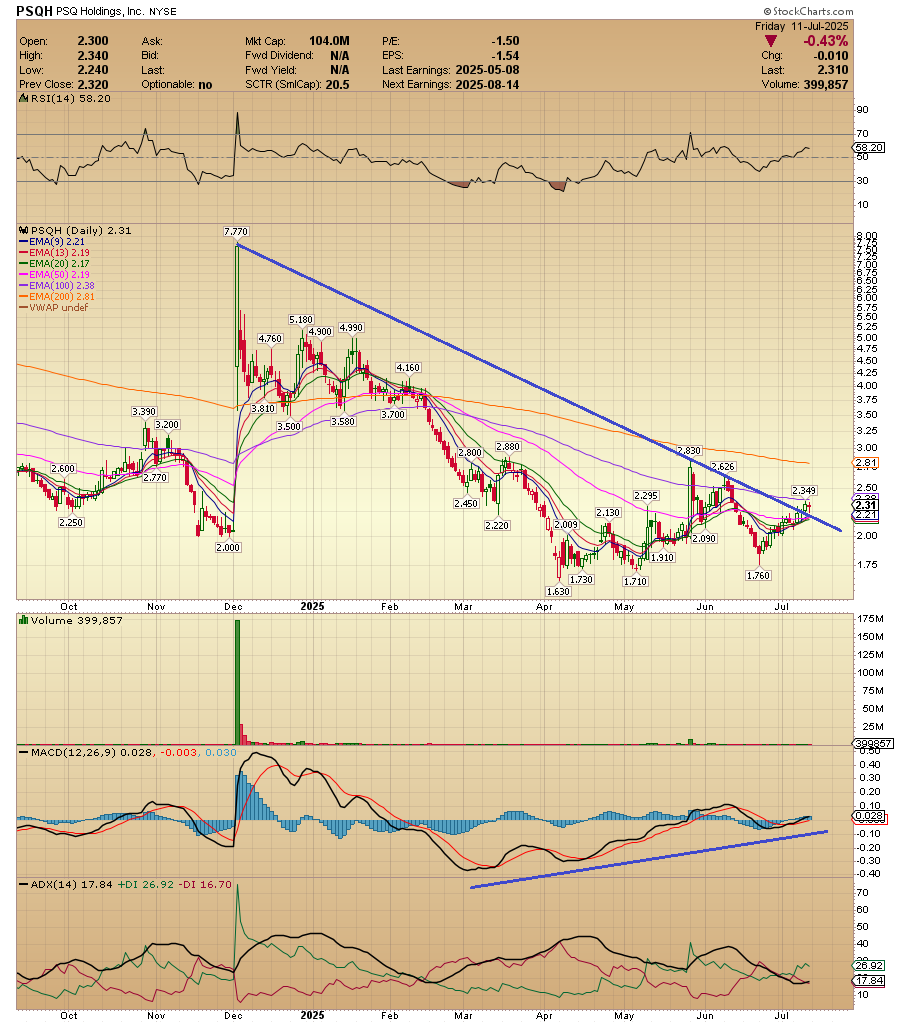Click the Volume 399,857 panel label
The height and width of the screenshot is (1023, 900).
pyautogui.click(x=76, y=620)
